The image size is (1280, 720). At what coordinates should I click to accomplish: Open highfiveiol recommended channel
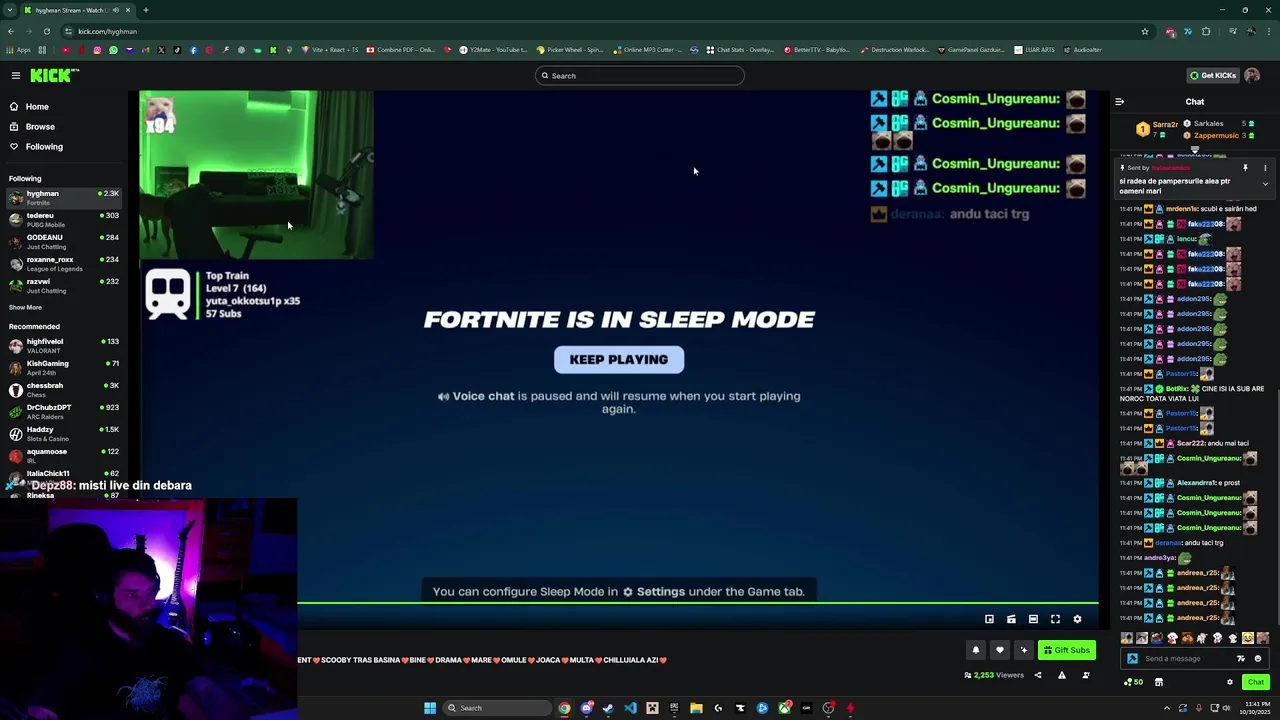point(64,345)
